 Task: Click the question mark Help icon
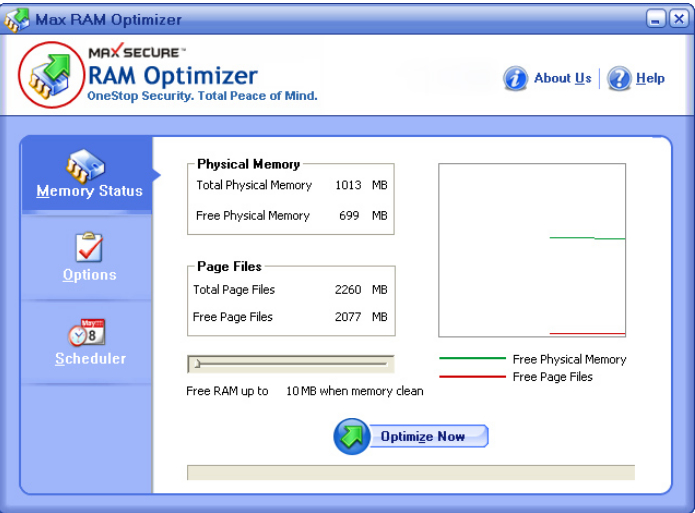click(619, 78)
